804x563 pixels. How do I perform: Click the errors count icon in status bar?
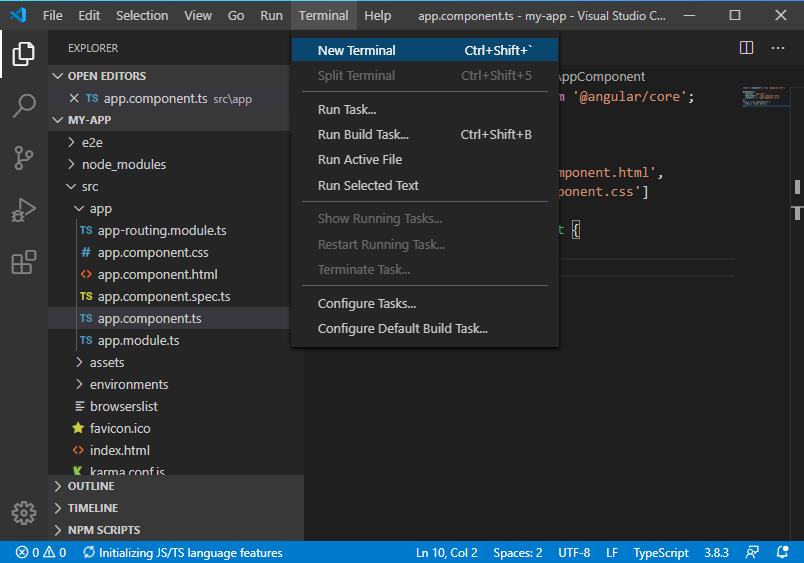tap(22, 552)
